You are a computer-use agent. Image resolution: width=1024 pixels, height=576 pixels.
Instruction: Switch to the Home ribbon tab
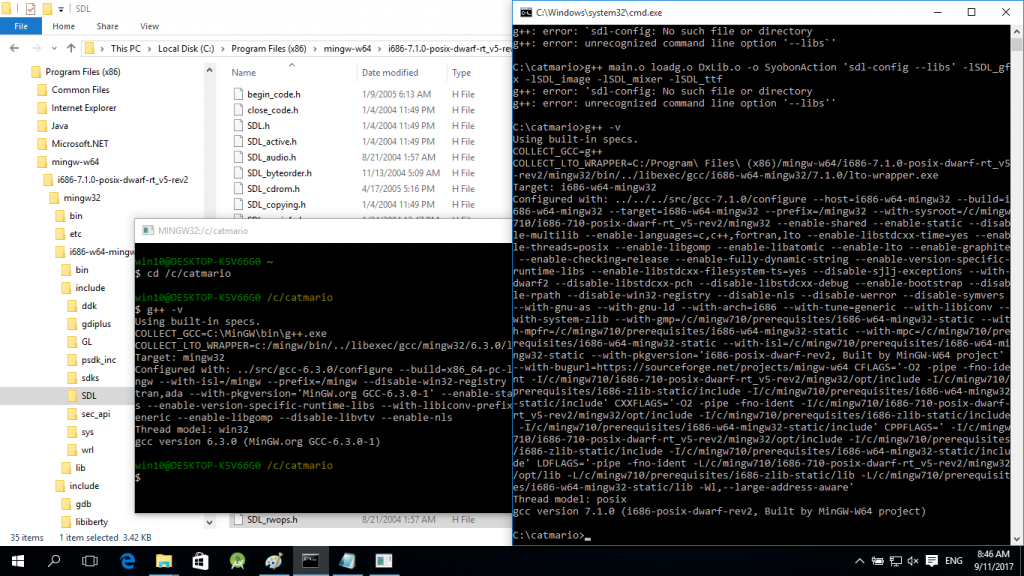(x=63, y=26)
